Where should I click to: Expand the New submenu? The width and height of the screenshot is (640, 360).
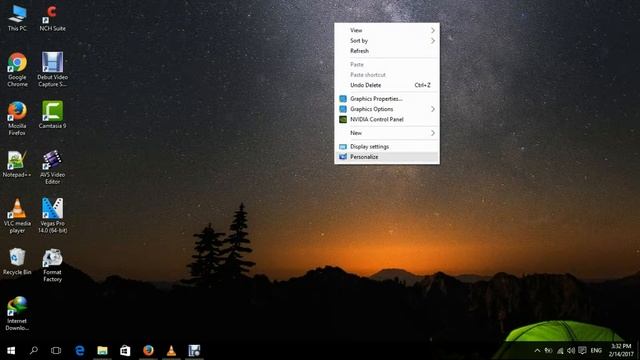click(387, 133)
